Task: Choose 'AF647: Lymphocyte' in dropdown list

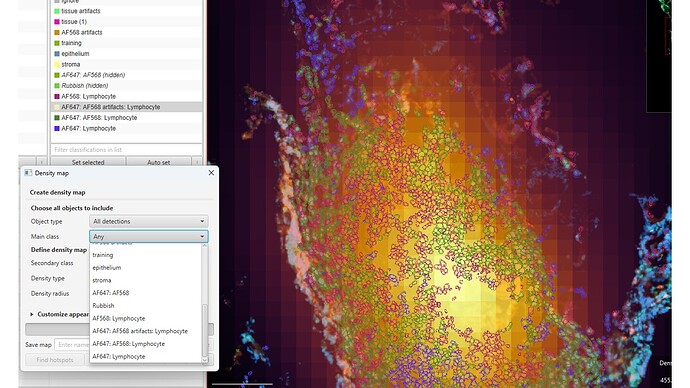Action: [x=146, y=357]
